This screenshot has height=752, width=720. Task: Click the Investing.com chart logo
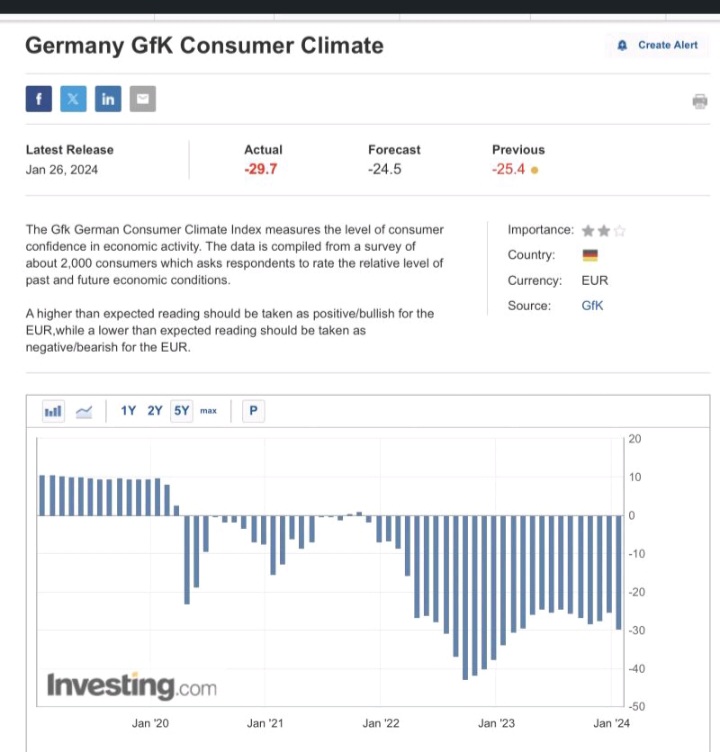tap(131, 686)
